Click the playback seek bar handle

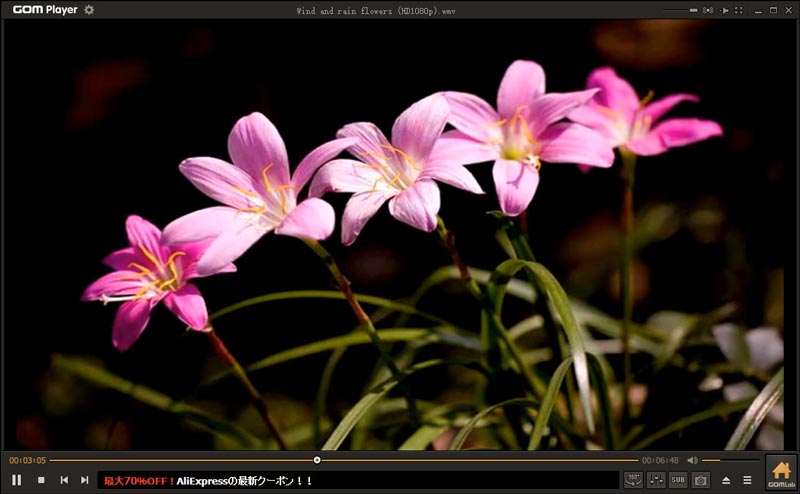point(317,460)
